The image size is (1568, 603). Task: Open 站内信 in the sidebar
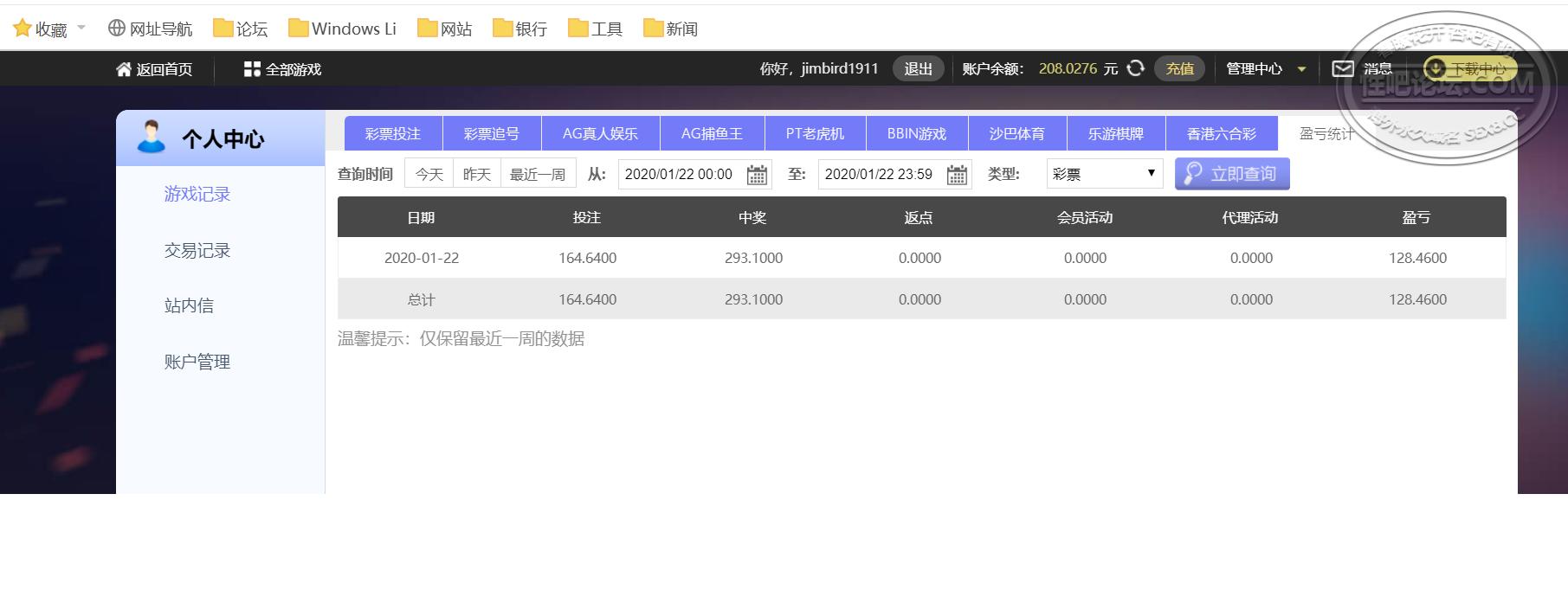(189, 305)
